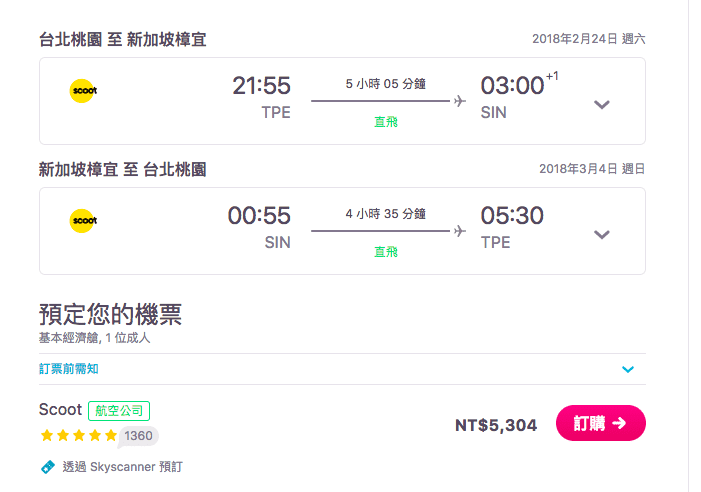Image resolution: width=701 pixels, height=492 pixels.
Task: Expand the 21:55 outbound flight details chevron
Action: (602, 104)
